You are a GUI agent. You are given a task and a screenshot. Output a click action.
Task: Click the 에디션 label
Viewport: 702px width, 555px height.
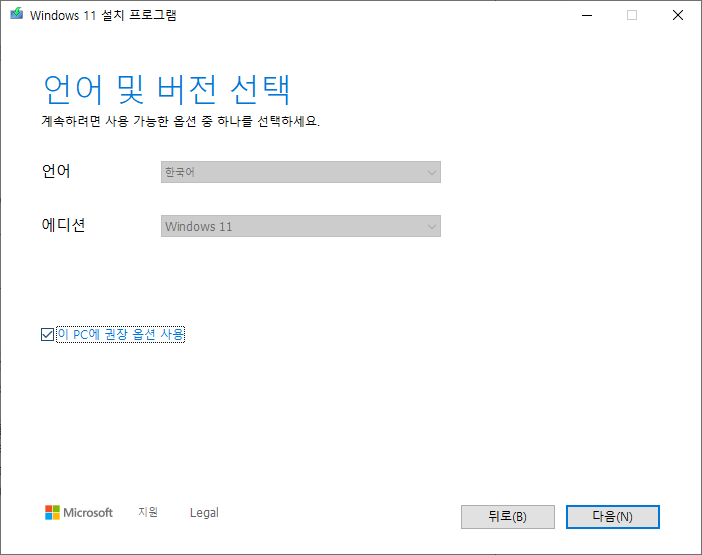[x=63, y=225]
